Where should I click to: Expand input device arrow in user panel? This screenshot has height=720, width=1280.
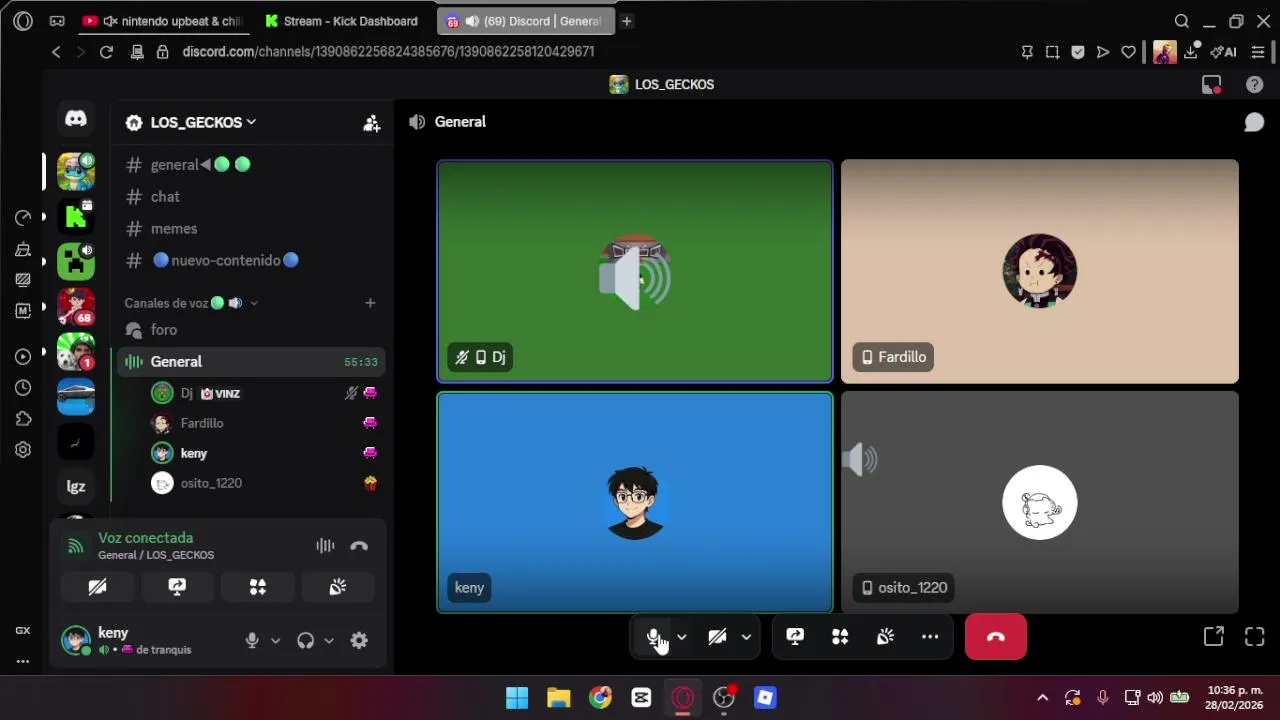(x=275, y=641)
